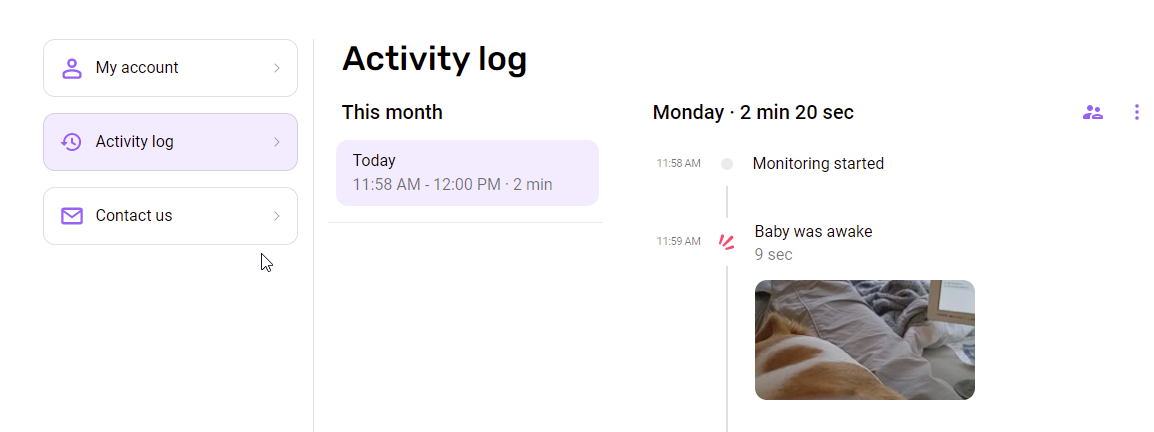Click the pink baby awake activity icon

(x=727, y=241)
